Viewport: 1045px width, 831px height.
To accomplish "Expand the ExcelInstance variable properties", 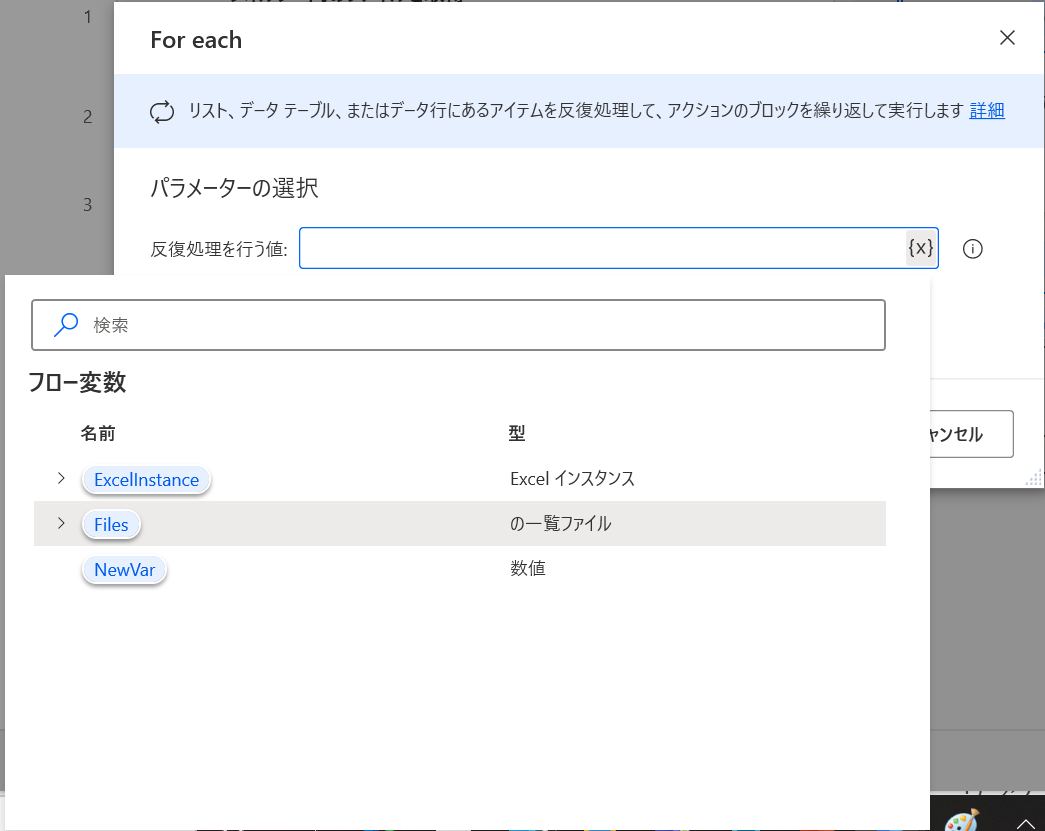I will pyautogui.click(x=60, y=479).
